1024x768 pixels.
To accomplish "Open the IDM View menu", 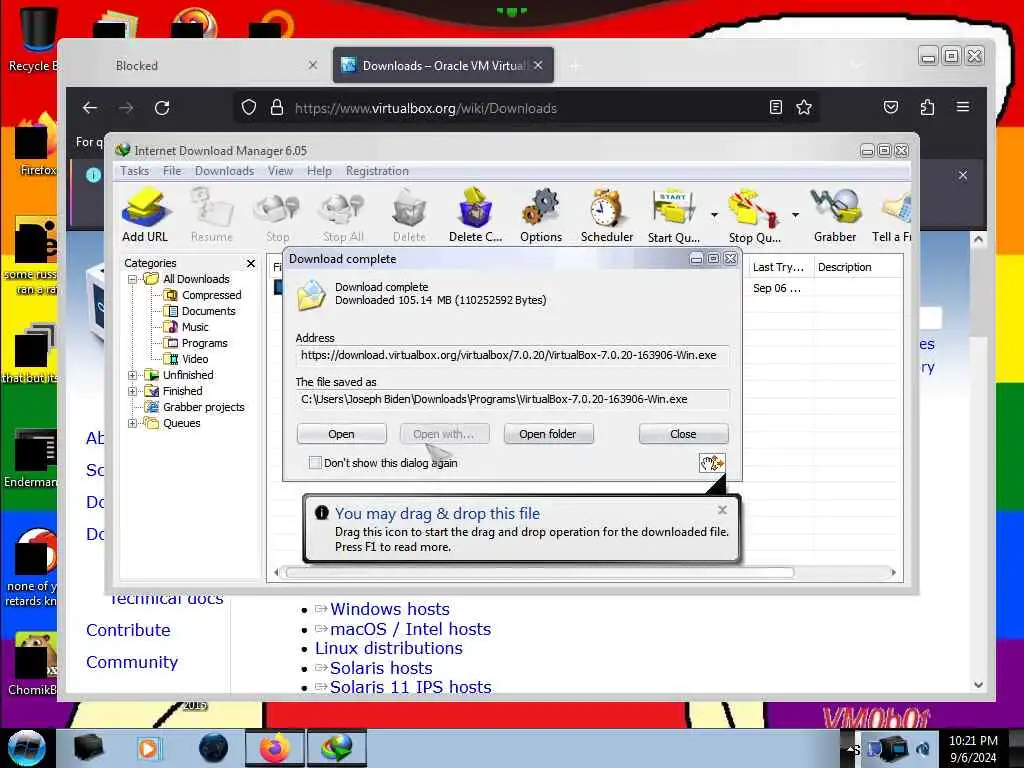I will (x=280, y=171).
